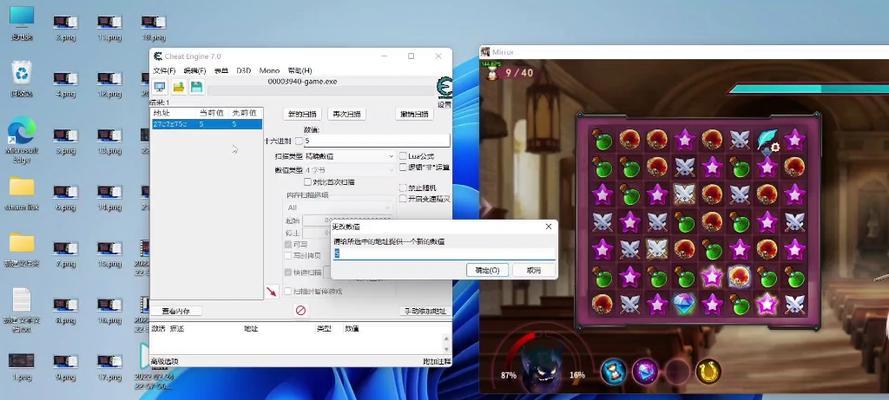Toggle the 禁止随机 checkbox

point(403,188)
